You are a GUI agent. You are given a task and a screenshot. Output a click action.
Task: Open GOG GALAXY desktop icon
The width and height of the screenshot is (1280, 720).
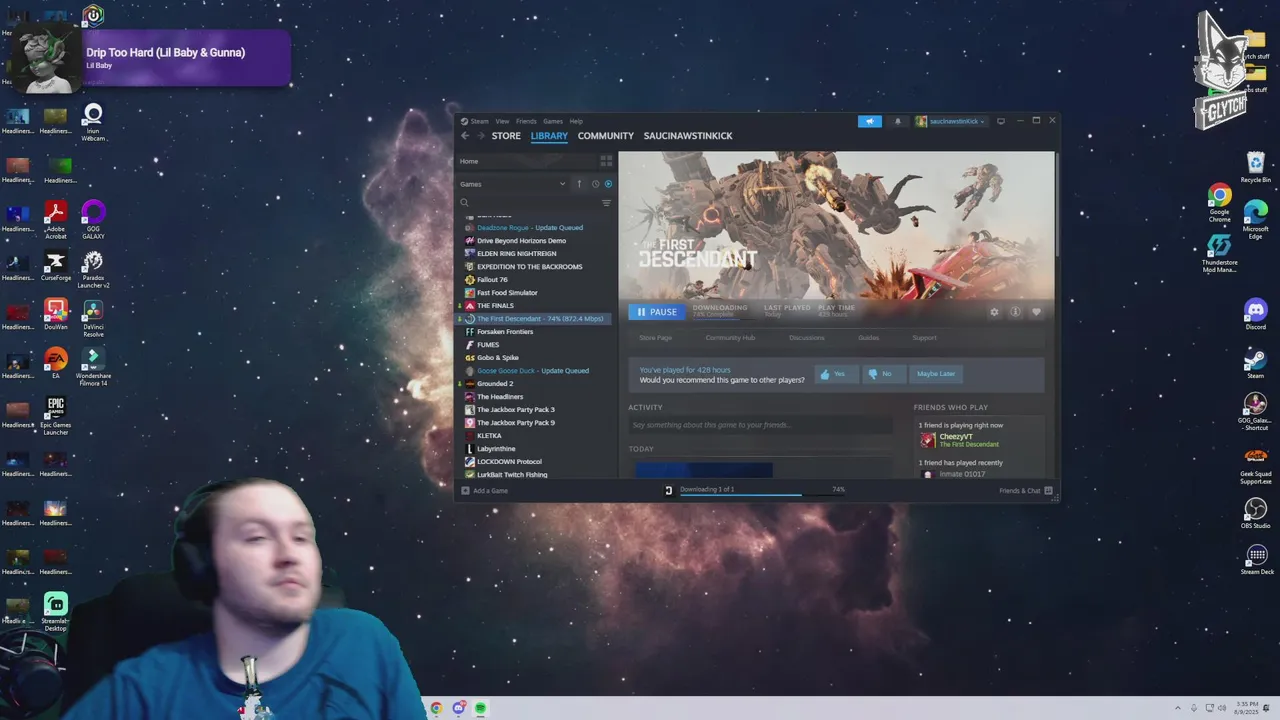[93, 220]
